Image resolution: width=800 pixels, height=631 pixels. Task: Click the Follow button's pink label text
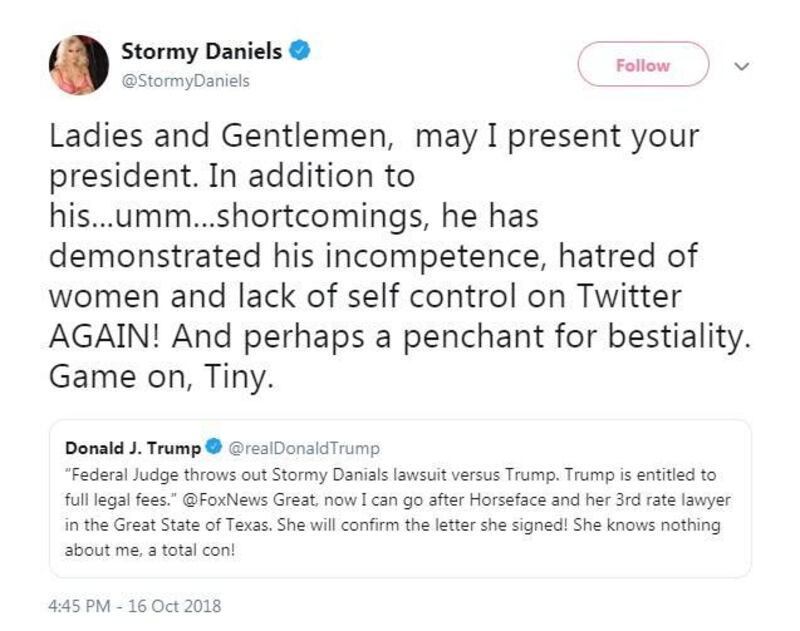tap(645, 64)
